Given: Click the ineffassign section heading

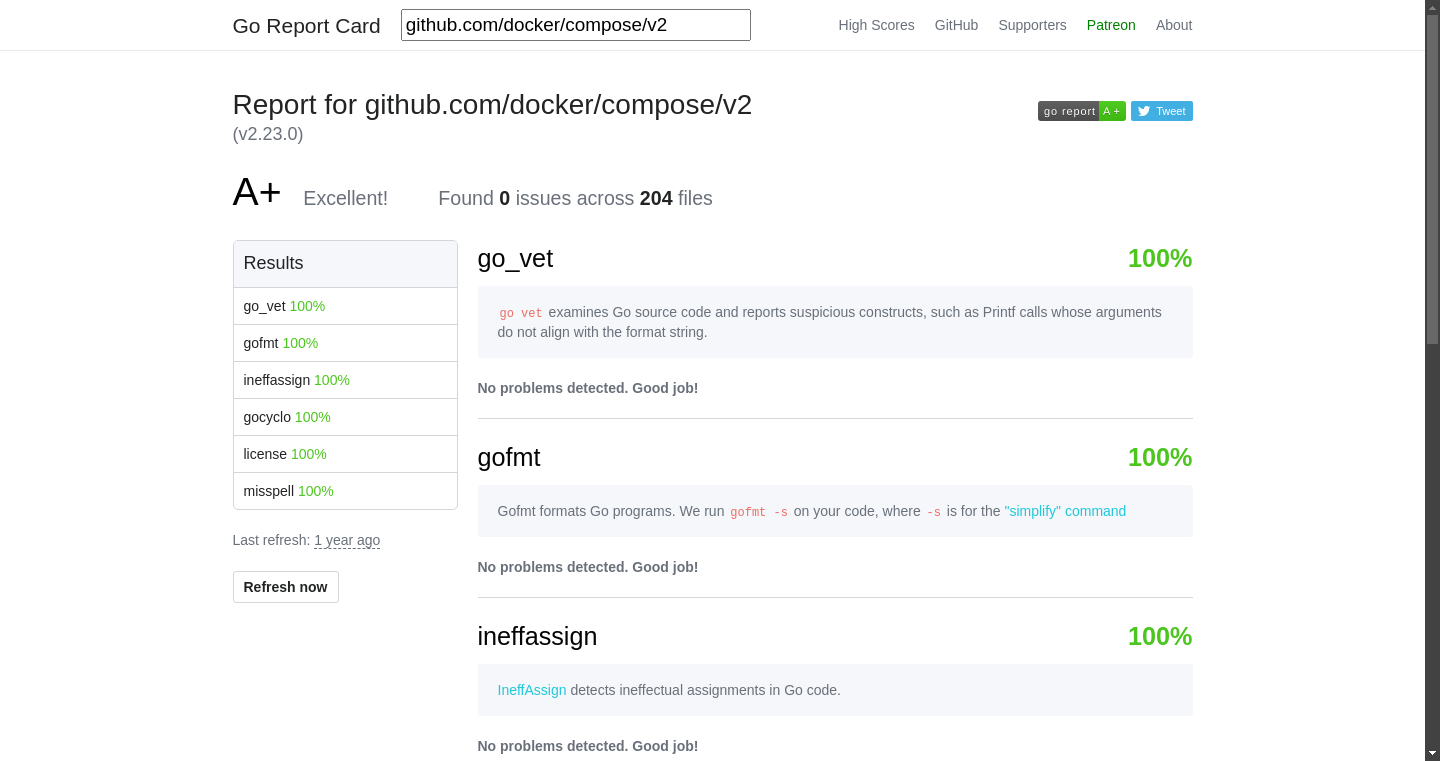Looking at the screenshot, I should coord(537,636).
